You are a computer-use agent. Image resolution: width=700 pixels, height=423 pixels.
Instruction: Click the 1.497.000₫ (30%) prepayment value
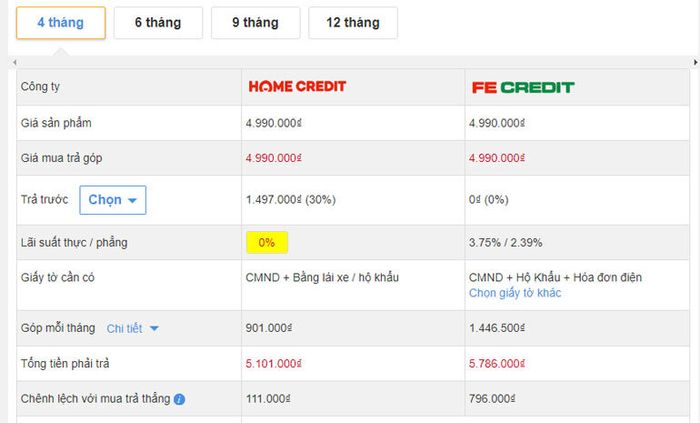pyautogui.click(x=291, y=199)
